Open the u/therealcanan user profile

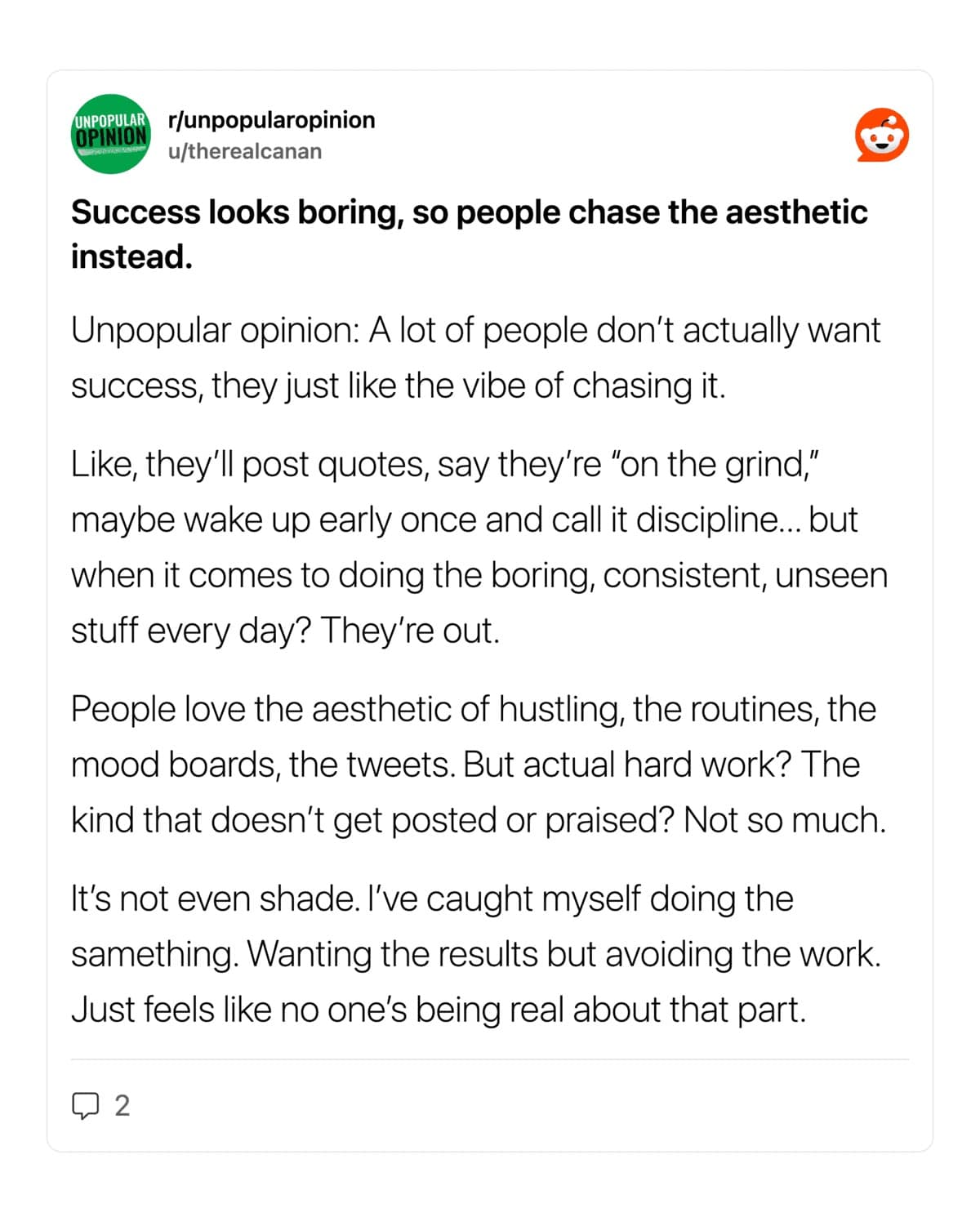pyautogui.click(x=245, y=152)
